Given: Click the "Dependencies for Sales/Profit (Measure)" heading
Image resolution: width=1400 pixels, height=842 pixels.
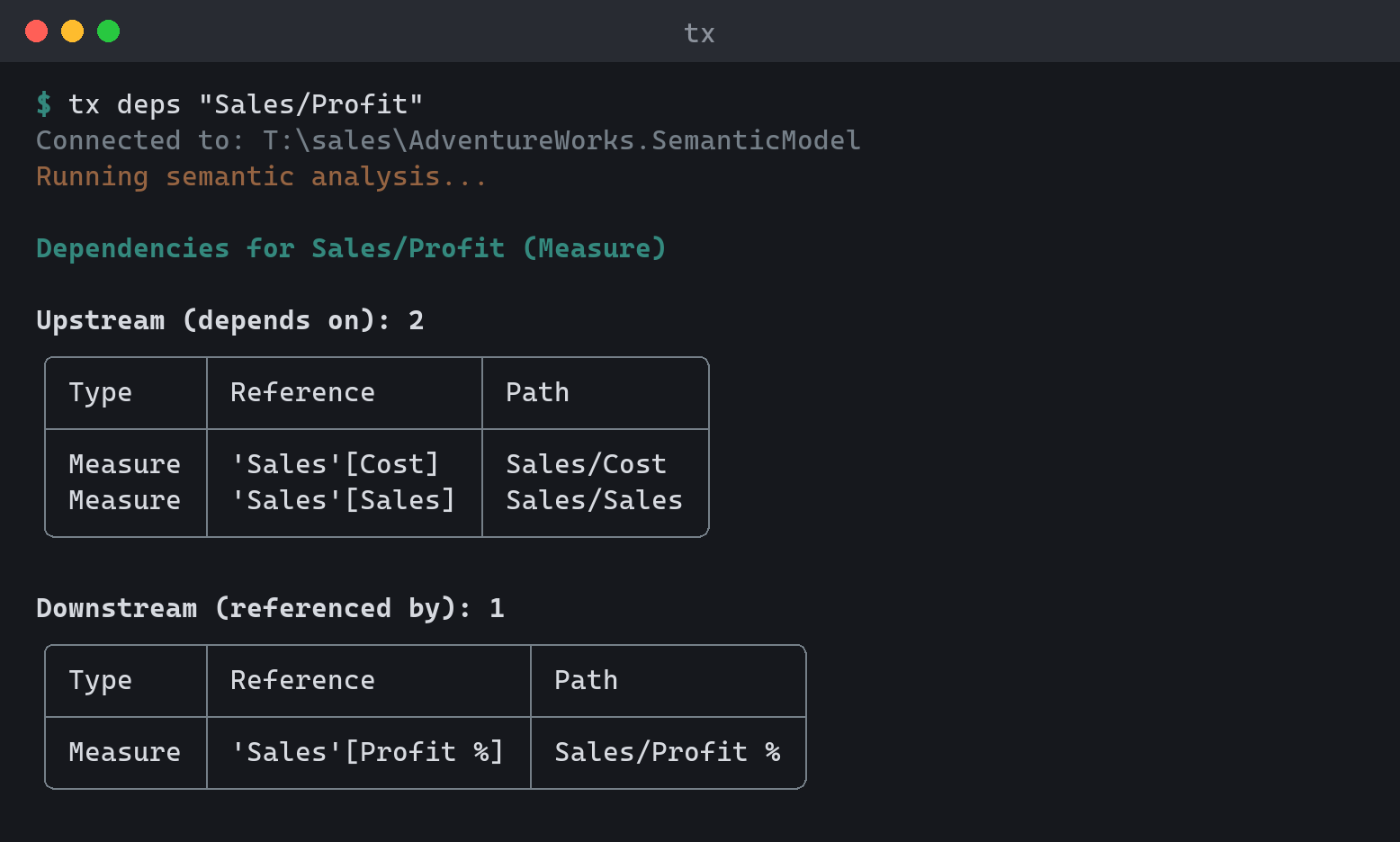Looking at the screenshot, I should point(351,248).
